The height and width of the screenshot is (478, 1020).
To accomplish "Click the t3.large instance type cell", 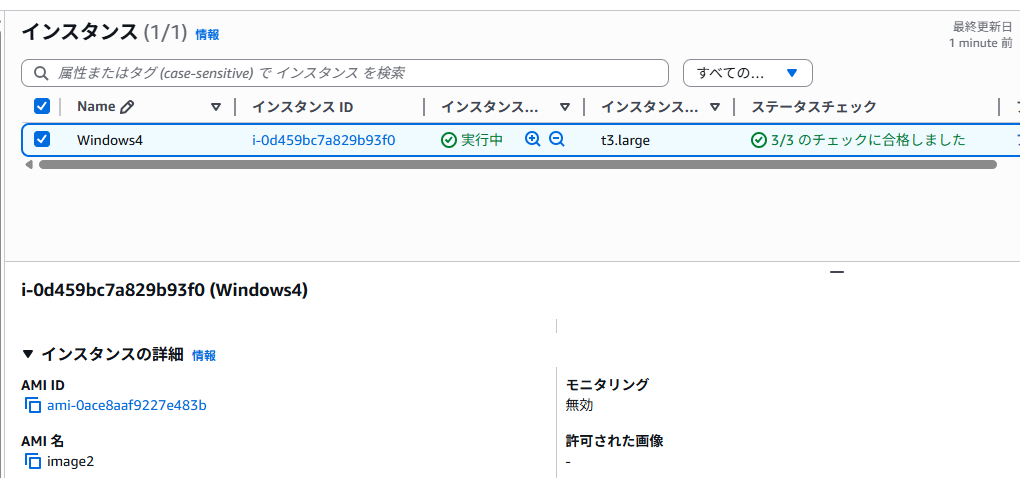I will 625,140.
